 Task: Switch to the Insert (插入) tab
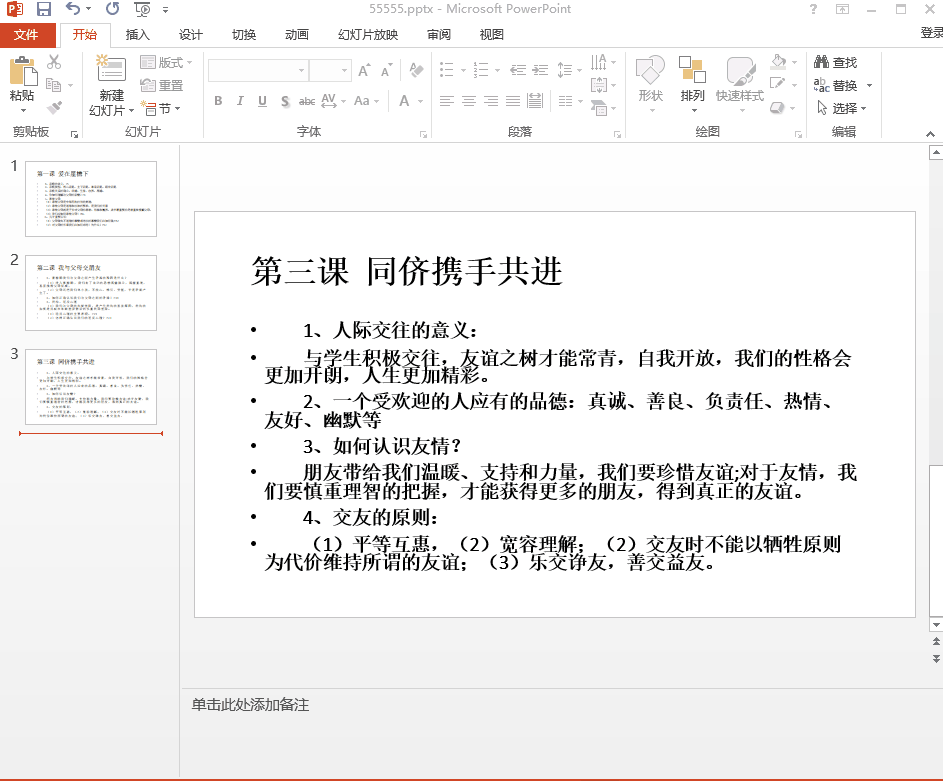point(137,35)
